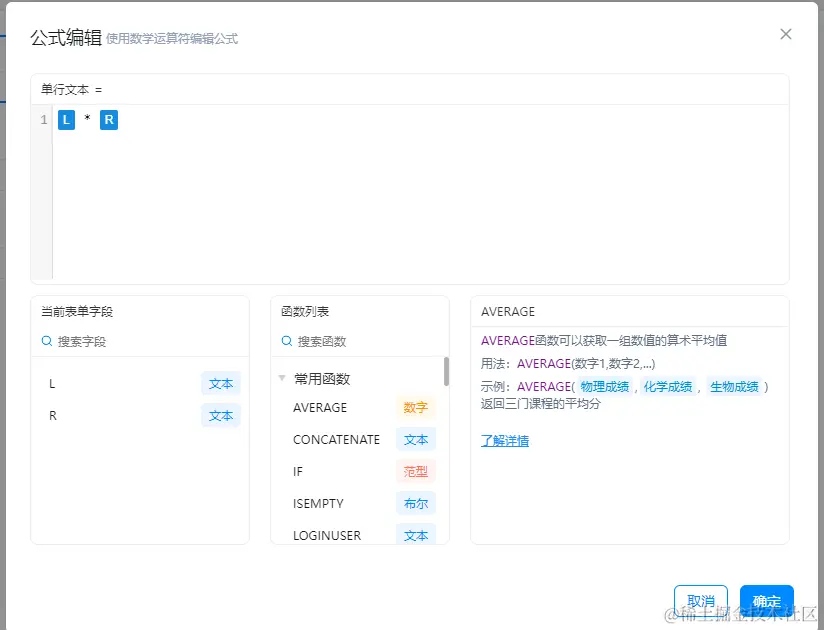Click the 取消 cancel button
This screenshot has width=824, height=630.
coord(701,601)
